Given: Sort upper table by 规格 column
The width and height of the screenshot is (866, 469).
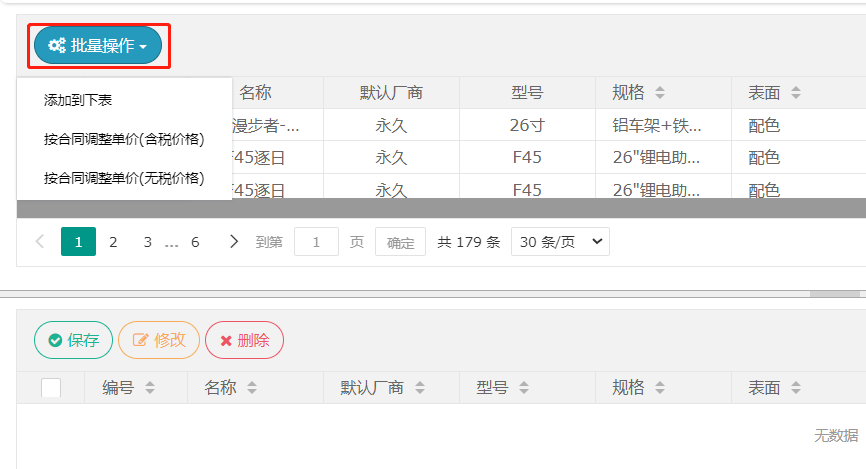Looking at the screenshot, I should 660,93.
